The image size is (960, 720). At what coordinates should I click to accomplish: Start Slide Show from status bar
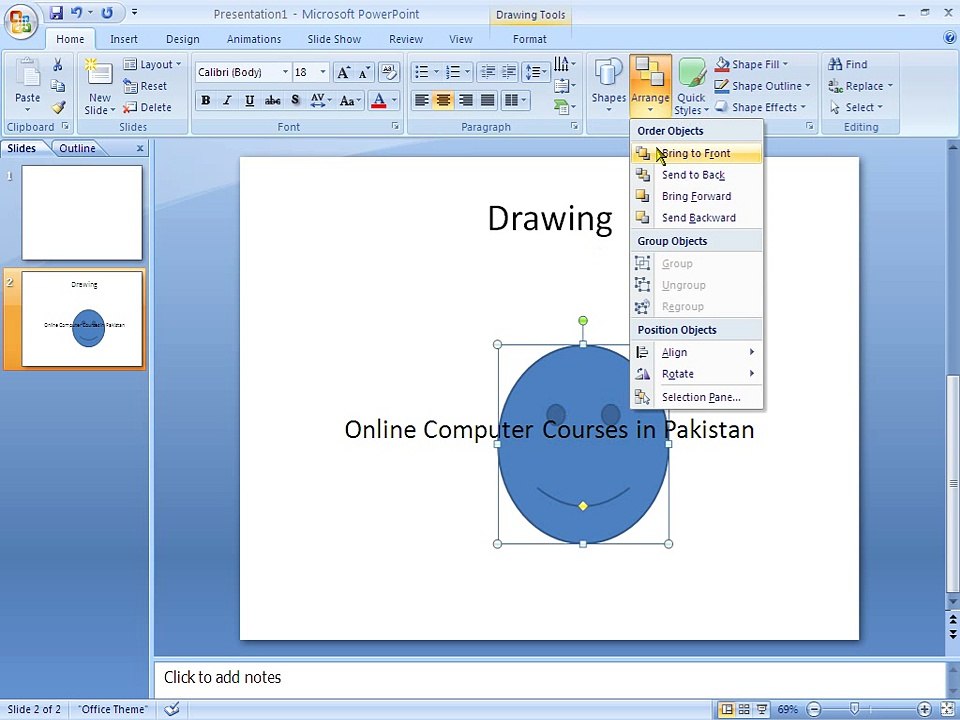click(762, 709)
